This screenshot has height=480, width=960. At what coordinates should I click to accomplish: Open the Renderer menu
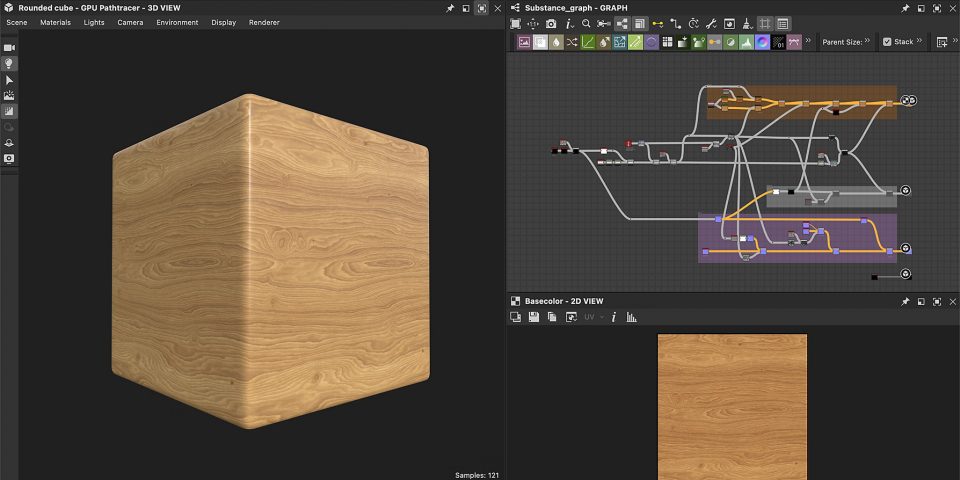click(x=264, y=22)
